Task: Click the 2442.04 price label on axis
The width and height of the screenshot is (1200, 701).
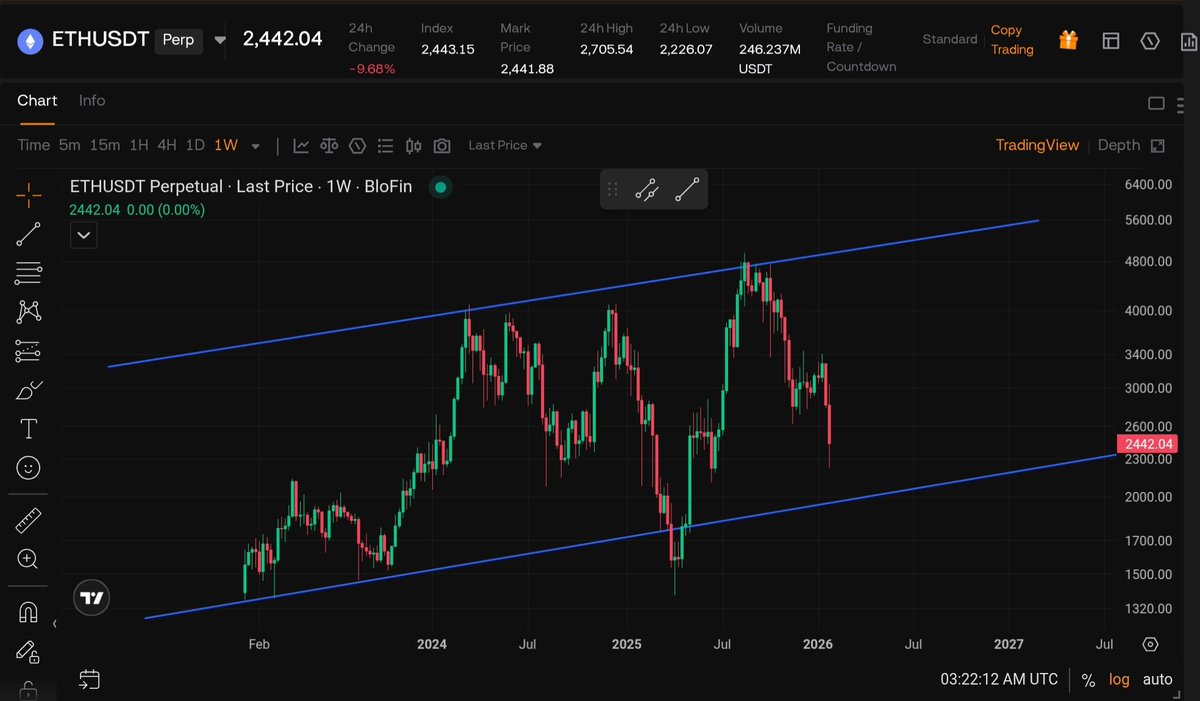Action: tap(1146, 444)
